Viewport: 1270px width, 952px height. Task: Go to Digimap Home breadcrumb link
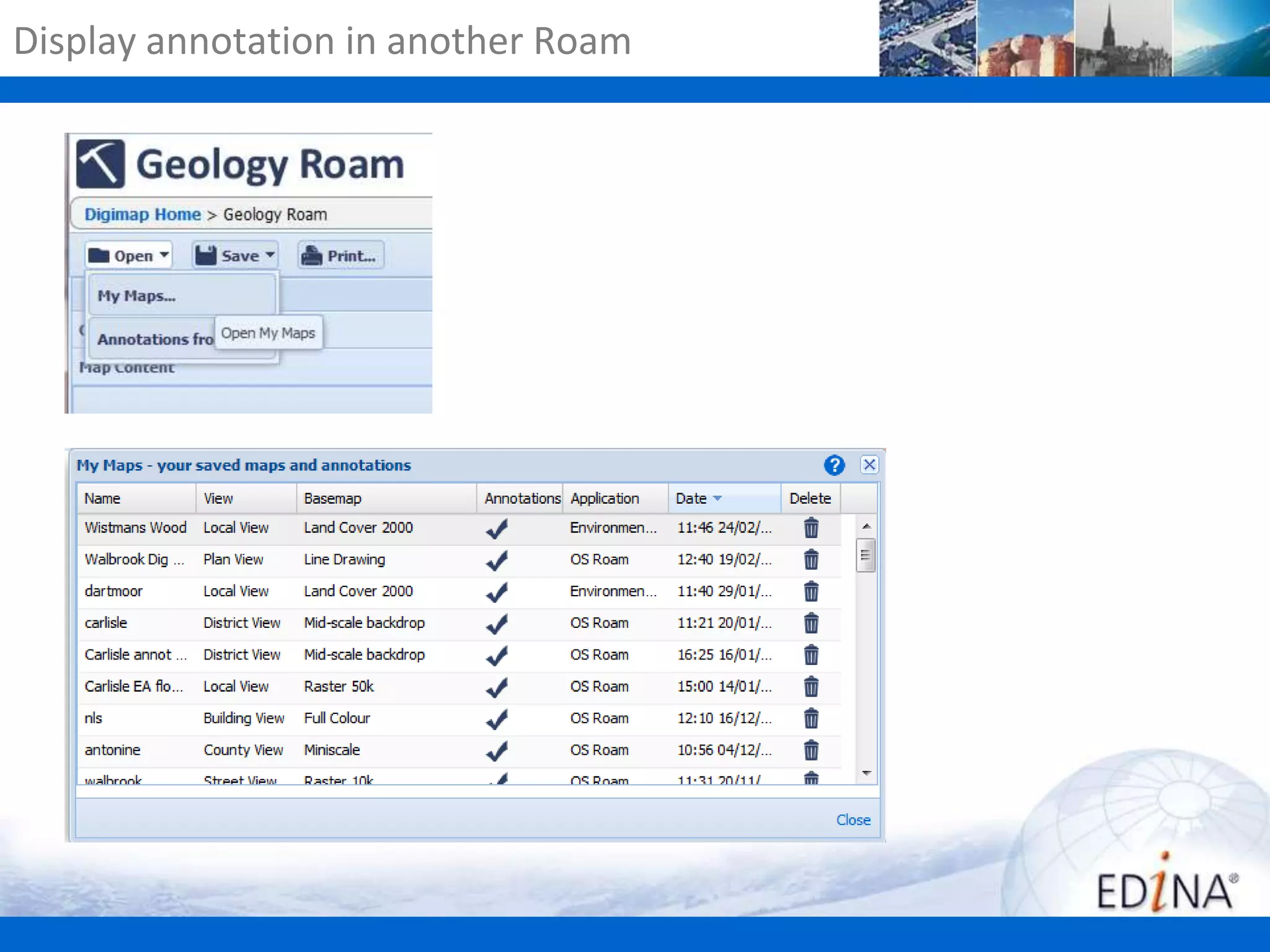pos(143,214)
